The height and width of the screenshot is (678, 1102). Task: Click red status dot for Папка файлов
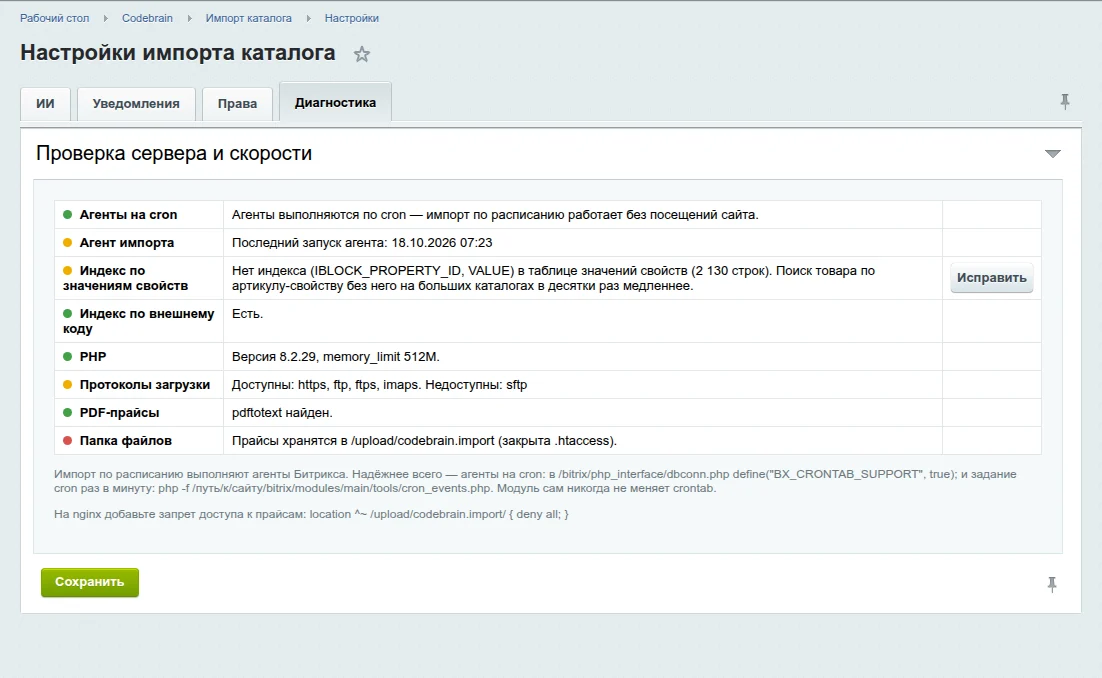[67, 441]
